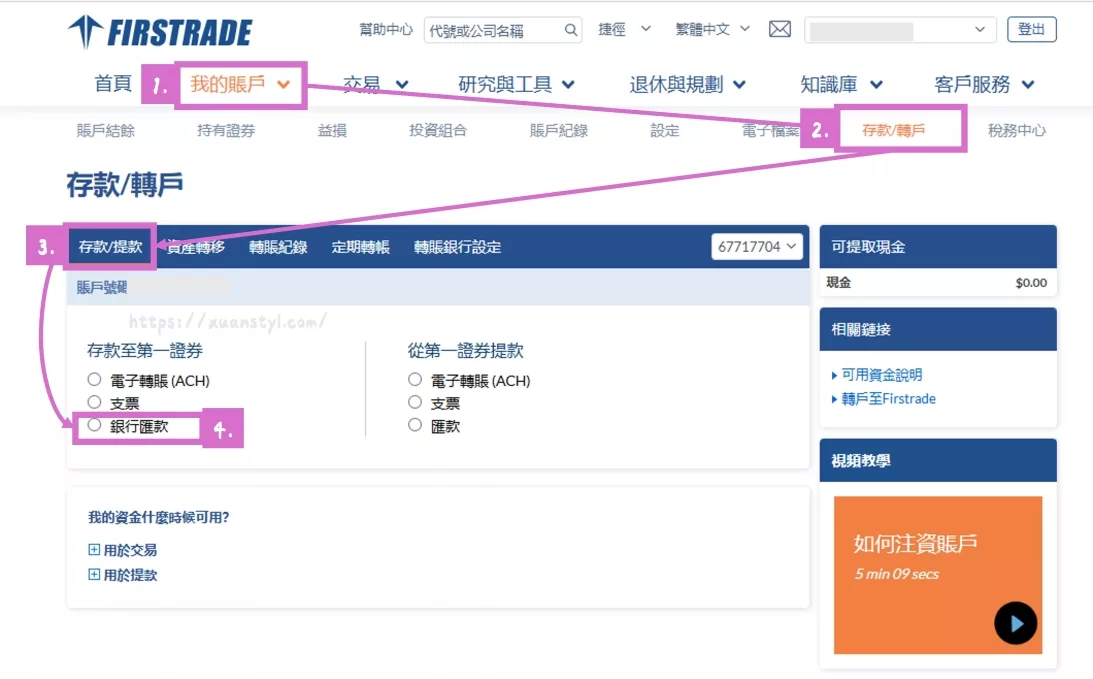
Task: Click the search magnifier icon
Action: 570,30
